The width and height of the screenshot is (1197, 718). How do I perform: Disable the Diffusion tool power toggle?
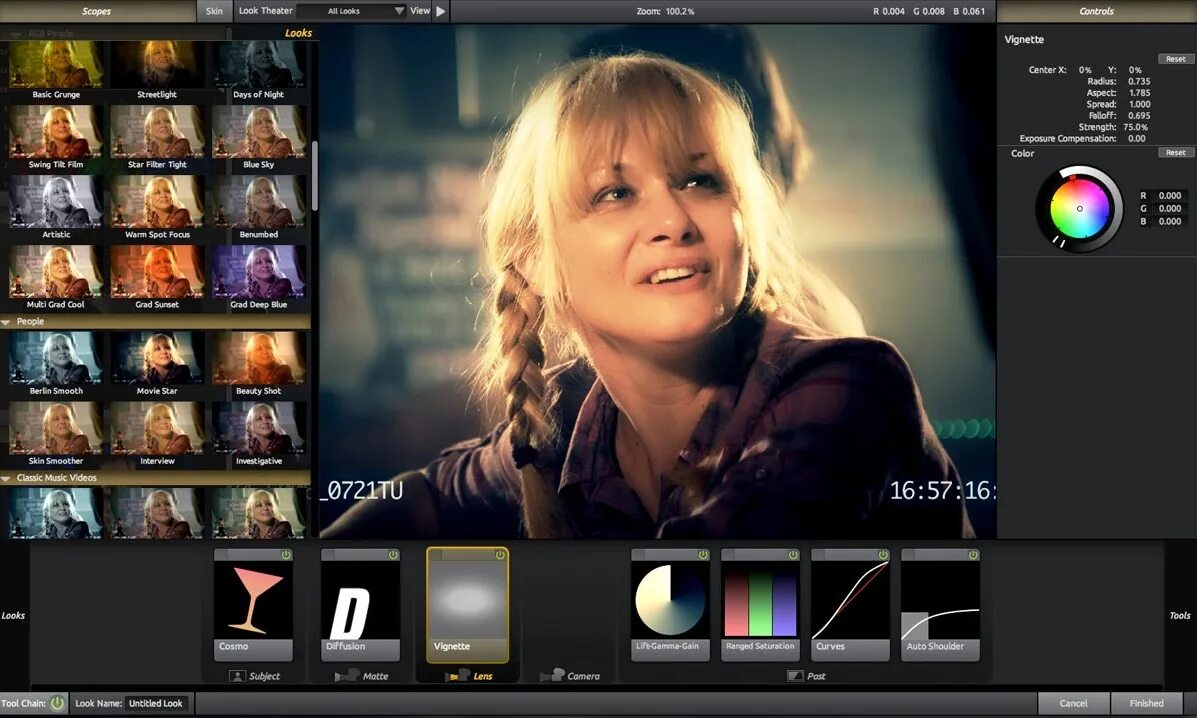(393, 555)
